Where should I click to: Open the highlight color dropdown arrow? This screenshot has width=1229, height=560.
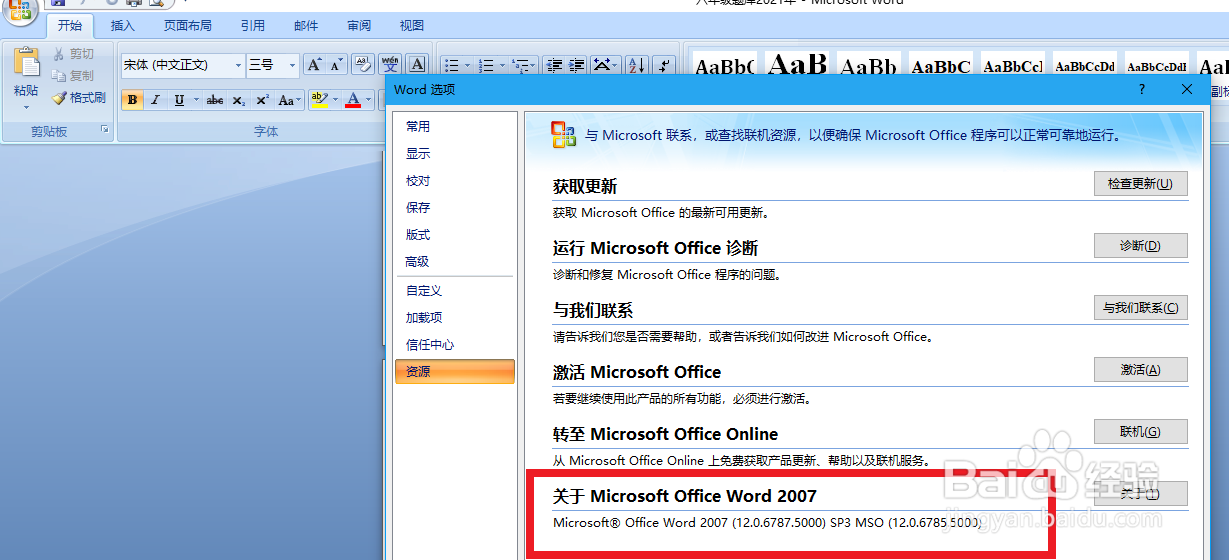334,100
